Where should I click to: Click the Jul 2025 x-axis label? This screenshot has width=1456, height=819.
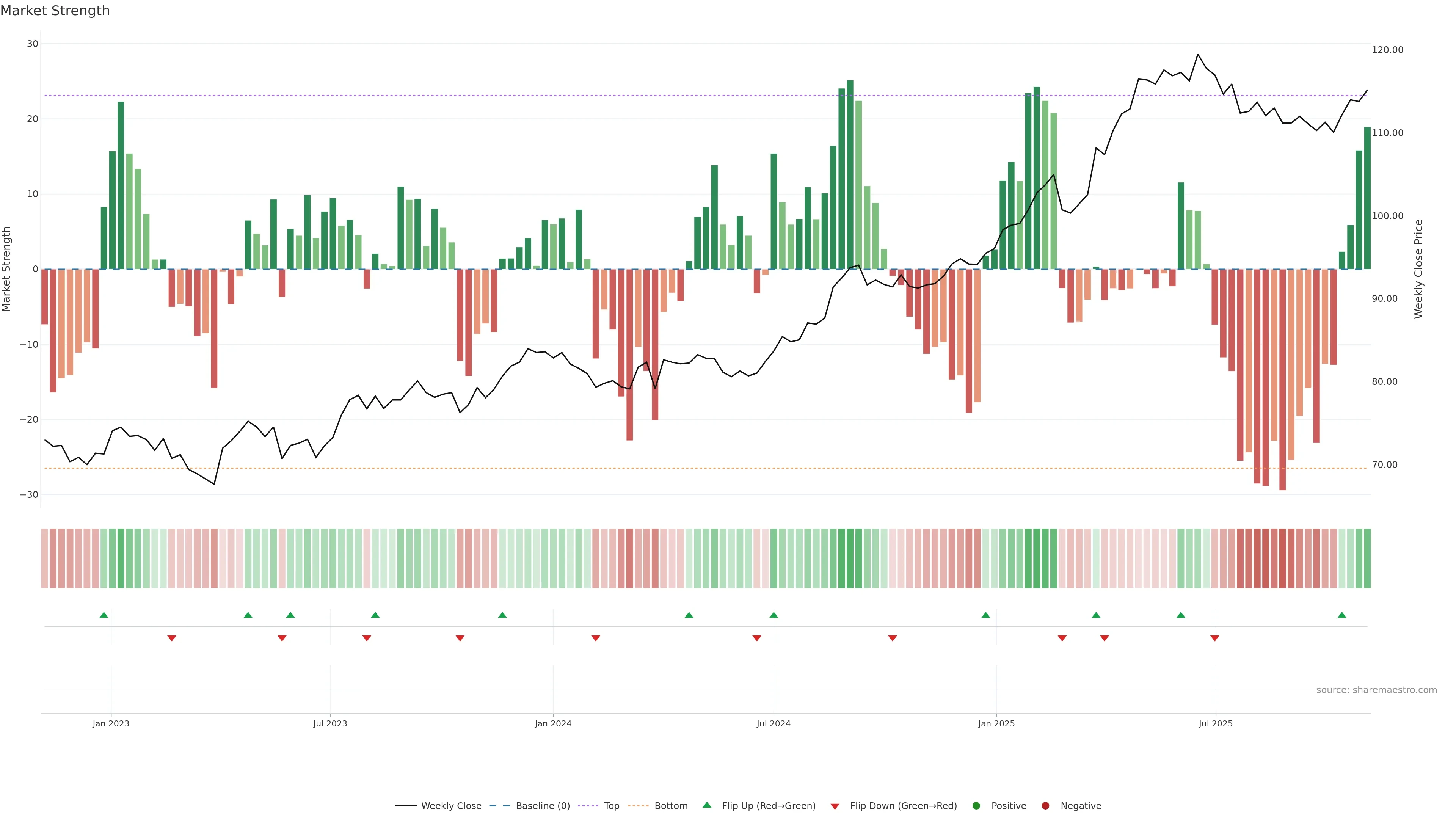(1215, 723)
